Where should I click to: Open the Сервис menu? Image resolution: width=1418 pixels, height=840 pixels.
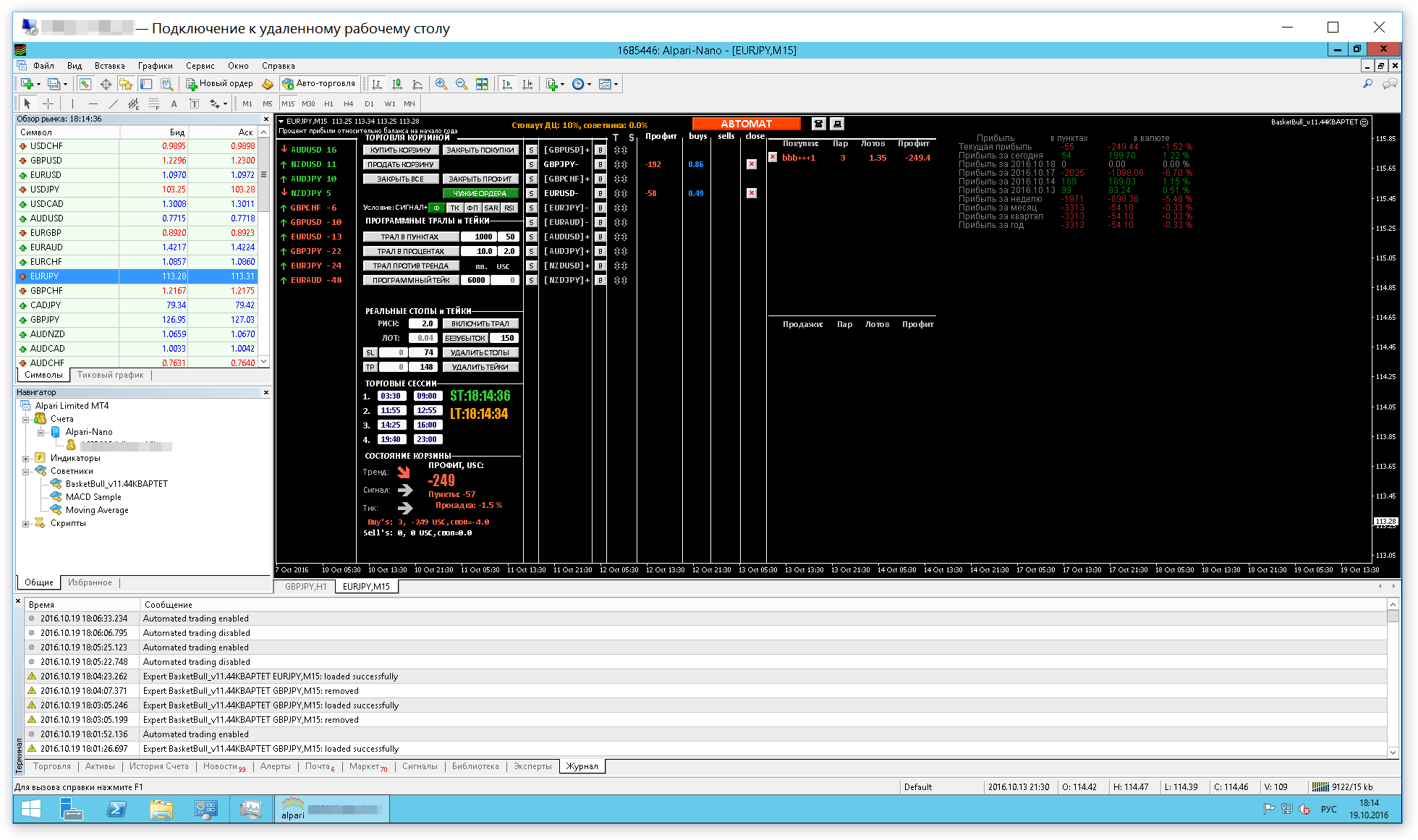coord(200,66)
